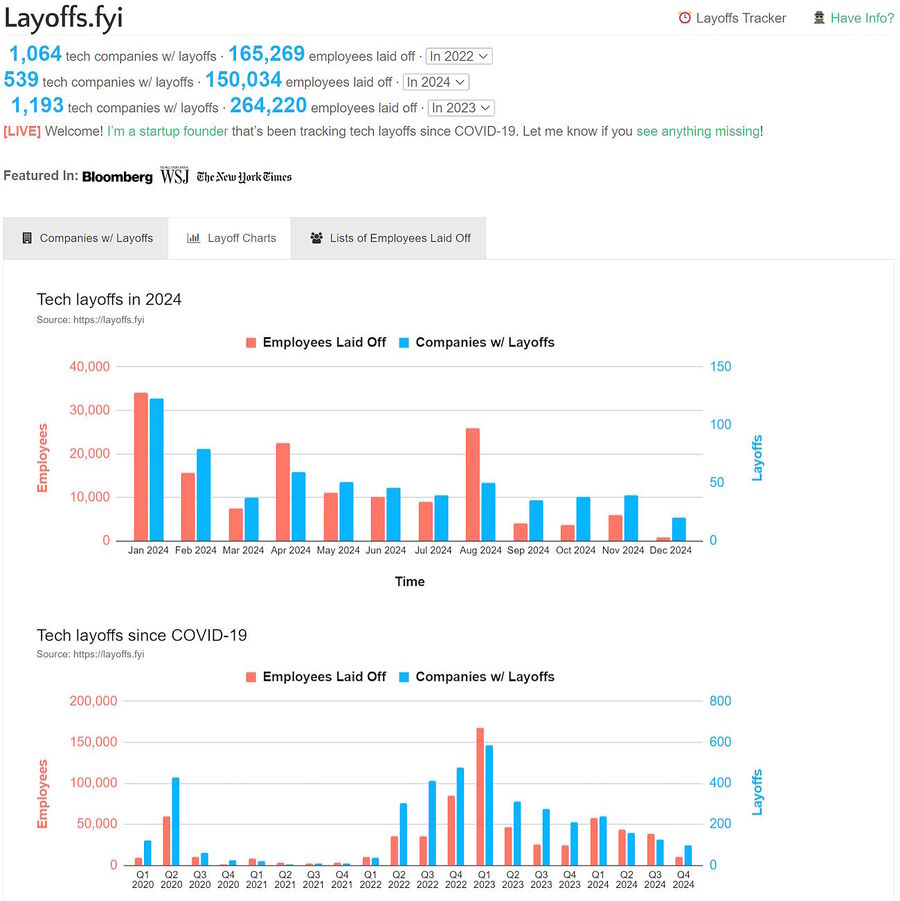Click the blue Feb 2024 companies bar
Screen dimensions: 900x901
coord(204,495)
